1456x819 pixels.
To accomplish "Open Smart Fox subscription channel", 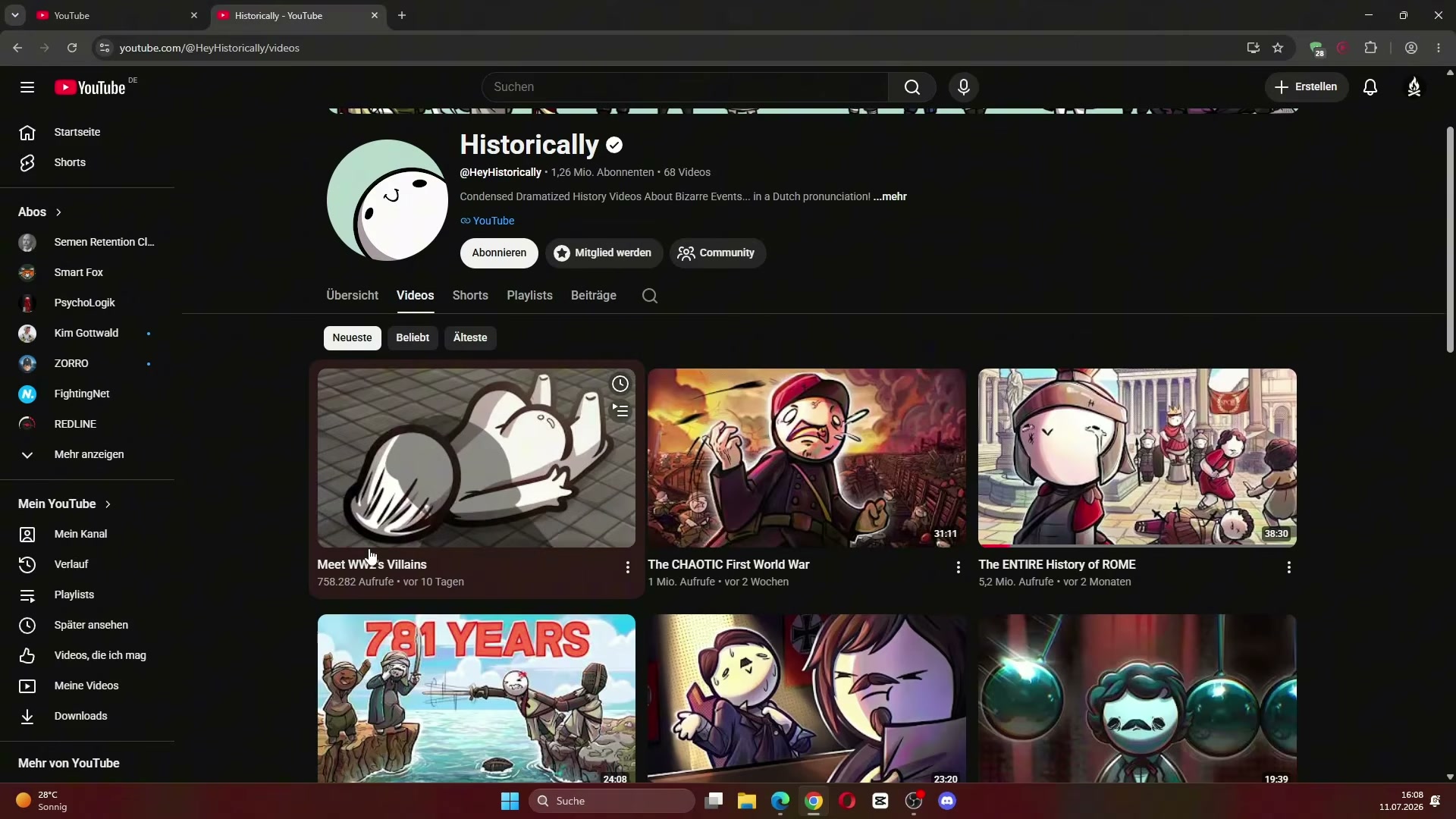I will (x=88, y=272).
